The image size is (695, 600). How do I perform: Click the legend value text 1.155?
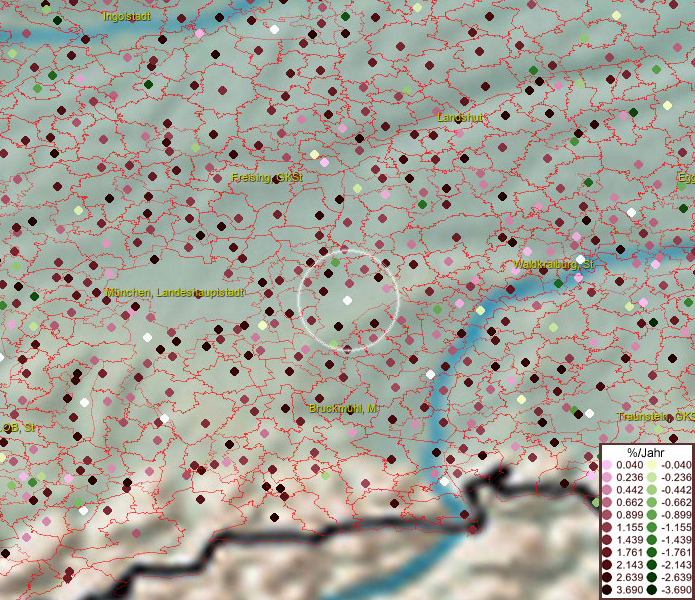click(630, 527)
